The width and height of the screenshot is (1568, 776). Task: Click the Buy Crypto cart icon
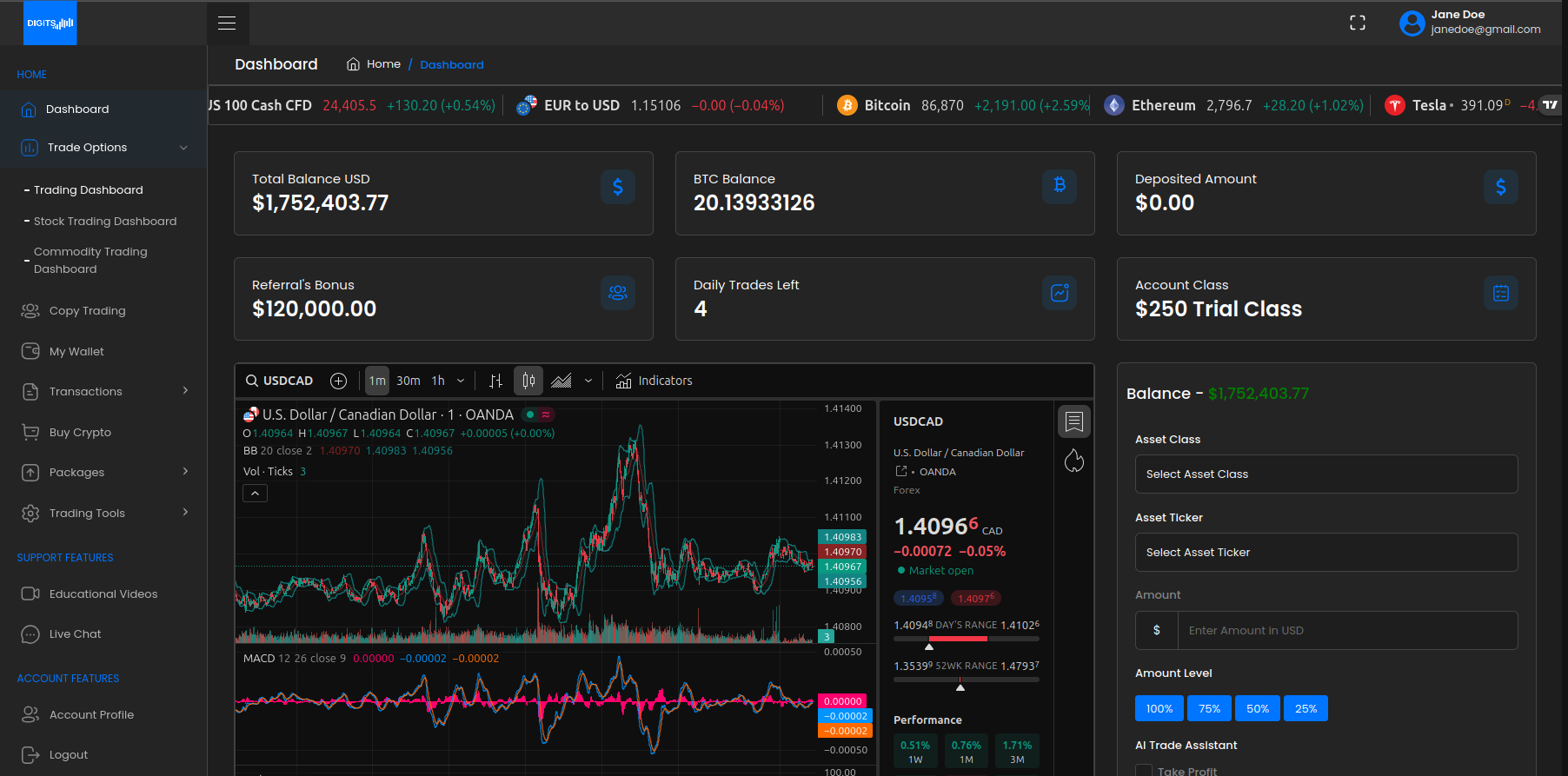click(30, 432)
